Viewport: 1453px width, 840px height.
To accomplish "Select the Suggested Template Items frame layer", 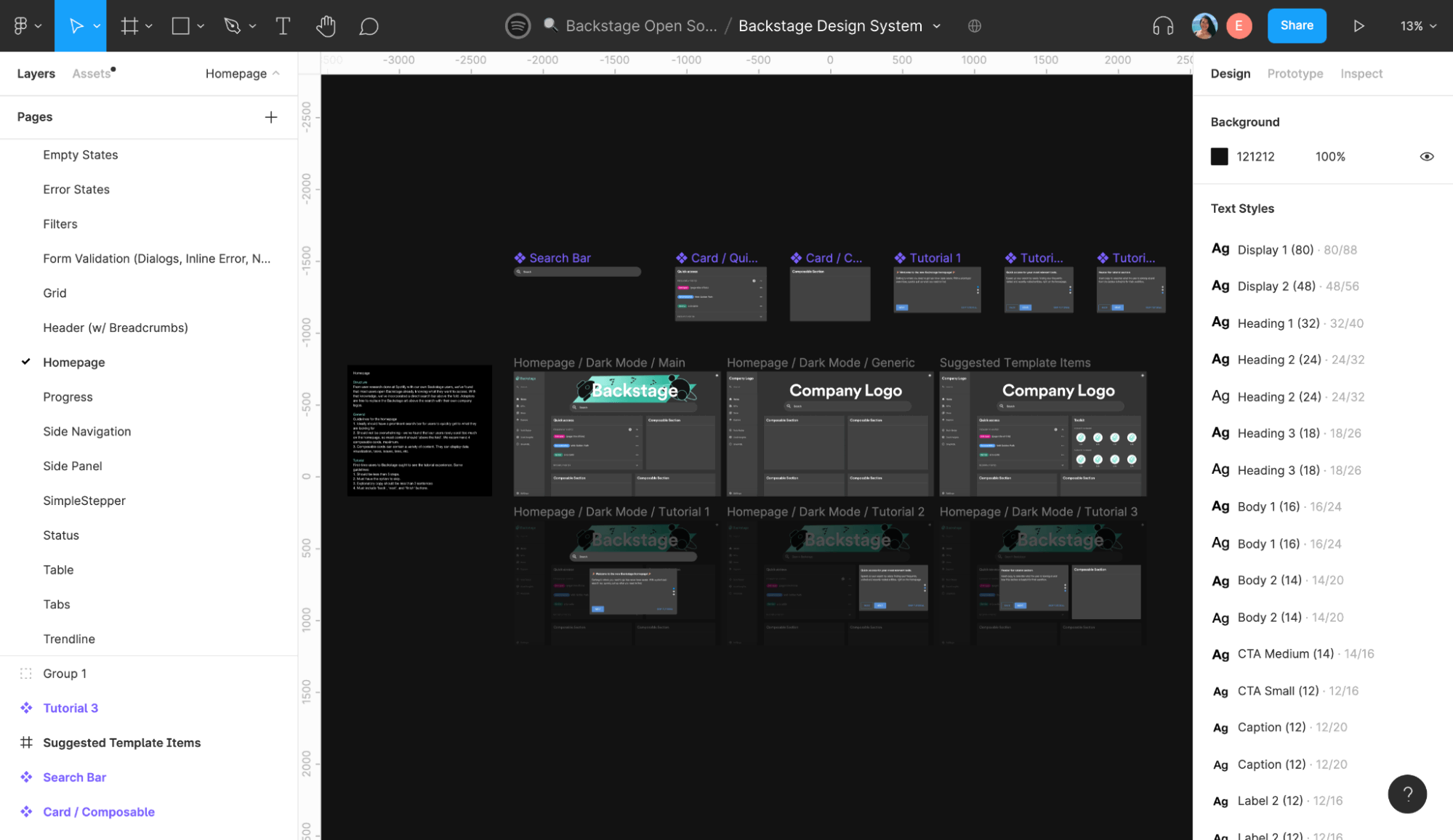I will pyautogui.click(x=121, y=742).
